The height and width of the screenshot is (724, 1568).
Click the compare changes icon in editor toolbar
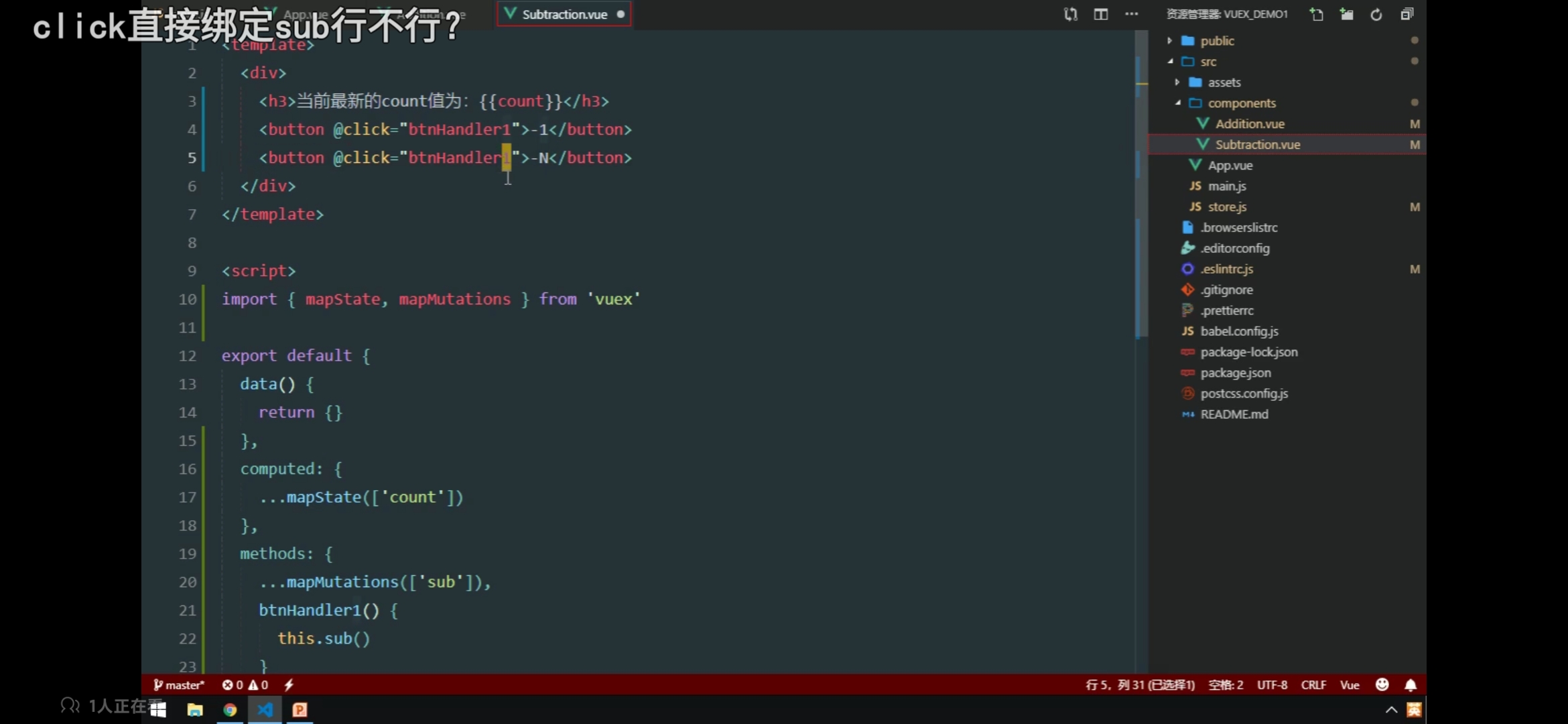click(1070, 14)
